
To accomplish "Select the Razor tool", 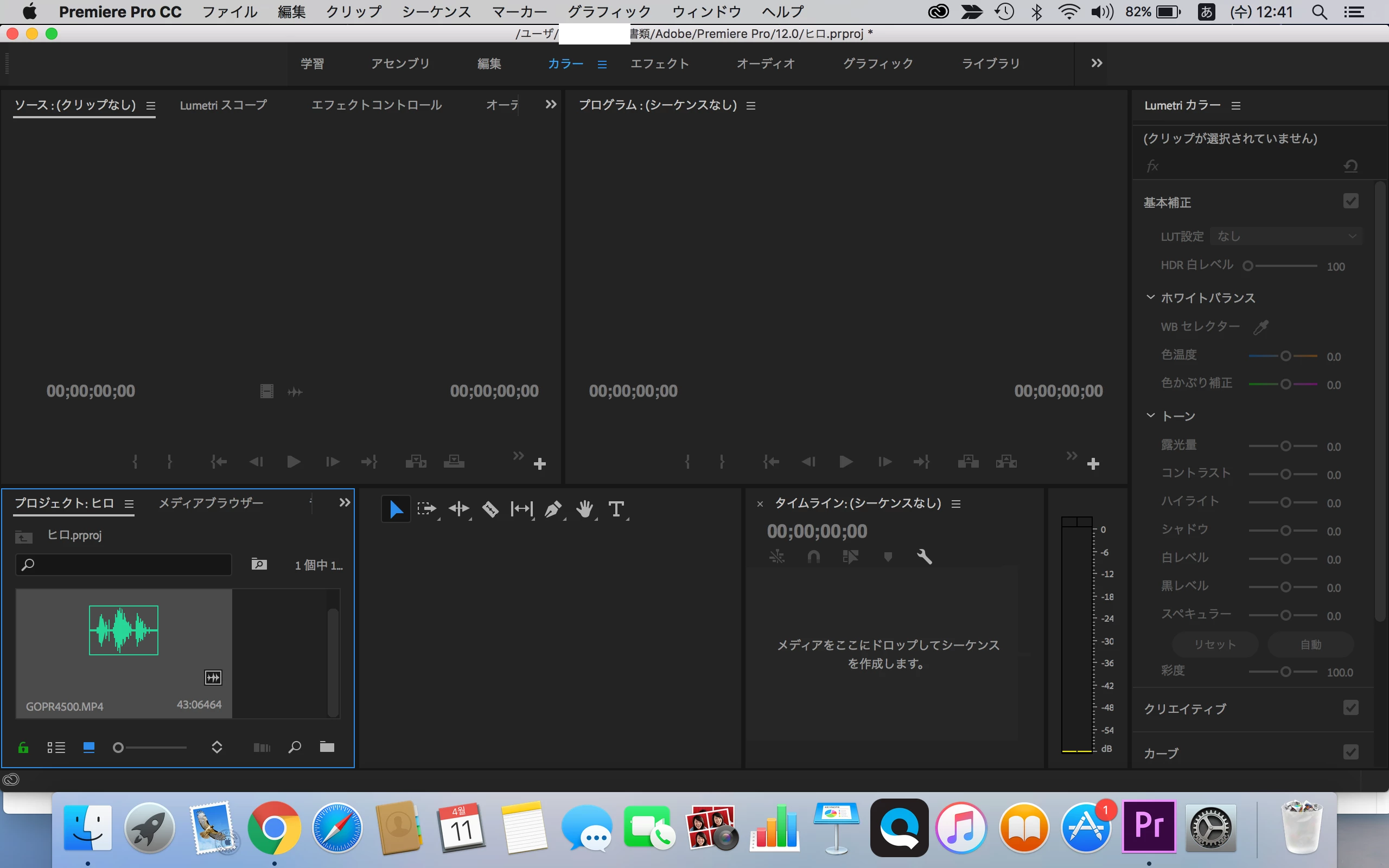I will pos(490,509).
